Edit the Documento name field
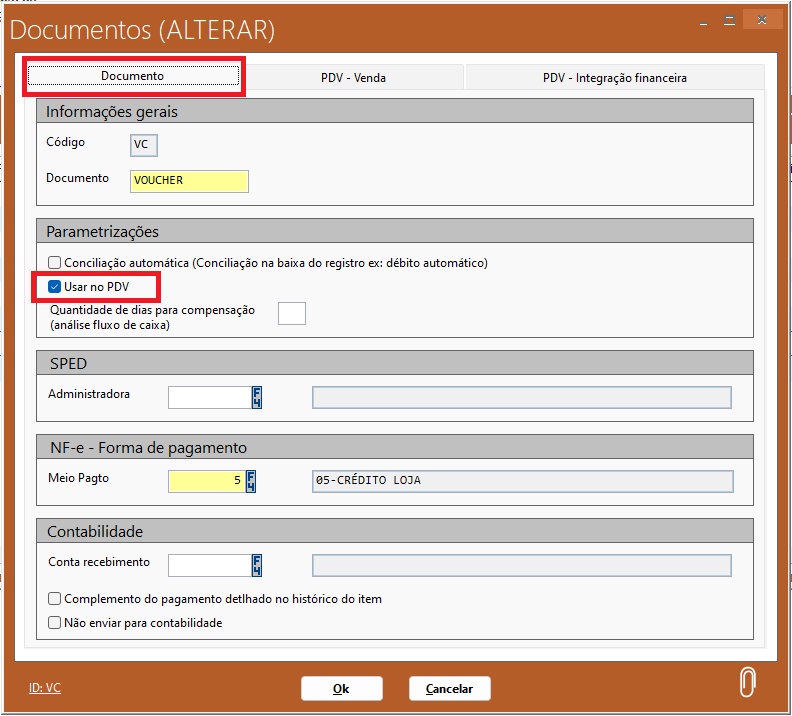792x716 pixels. coord(189,181)
